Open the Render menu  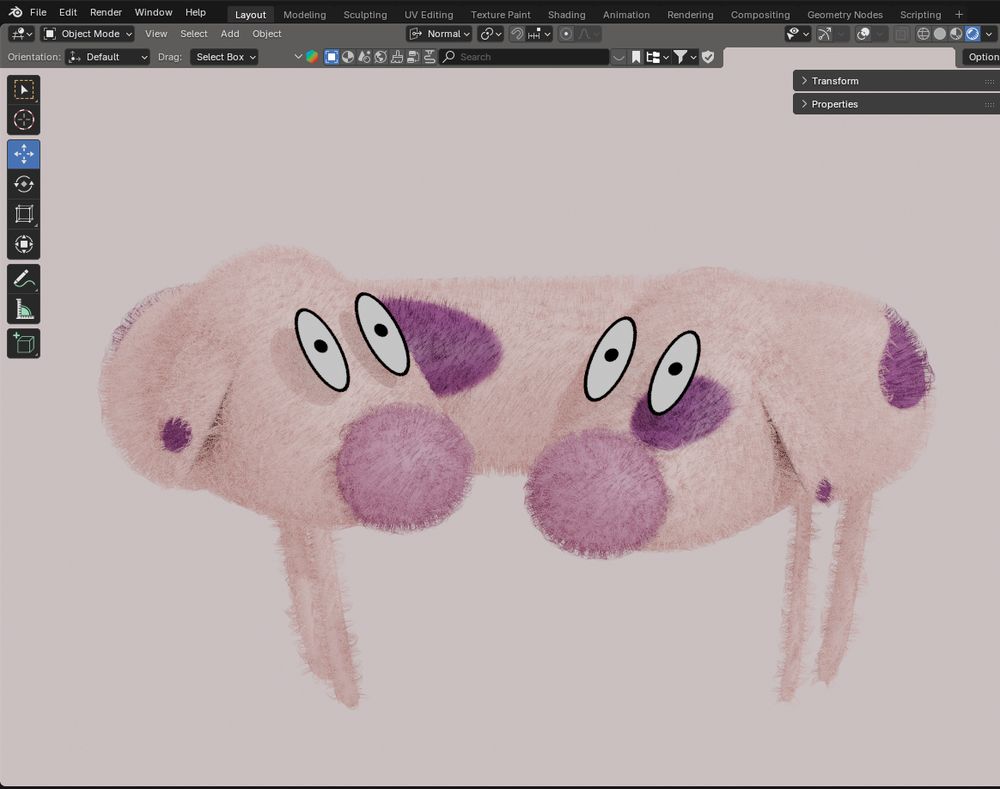[106, 12]
